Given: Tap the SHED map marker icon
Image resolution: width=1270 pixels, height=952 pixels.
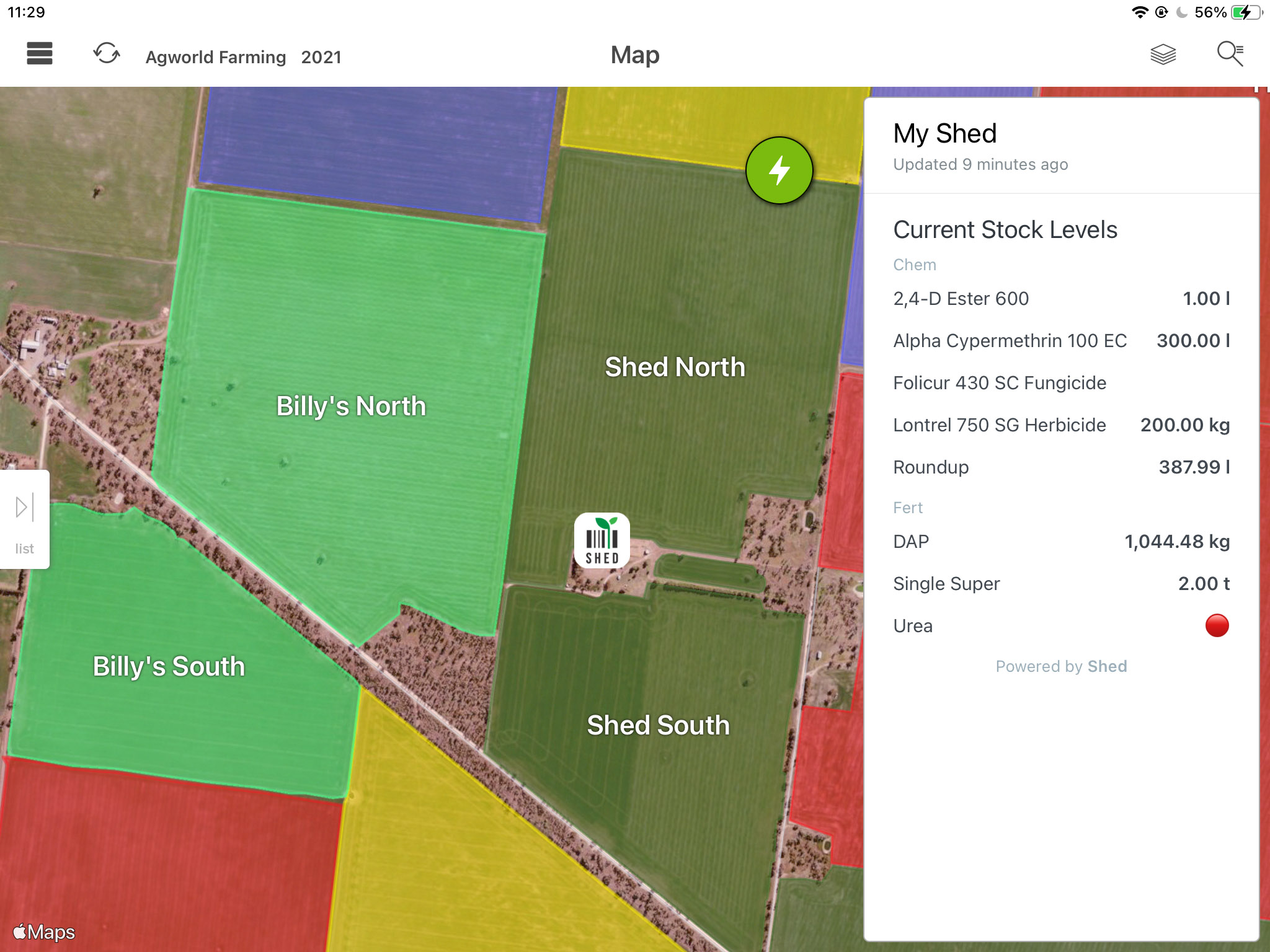Looking at the screenshot, I should click(602, 540).
